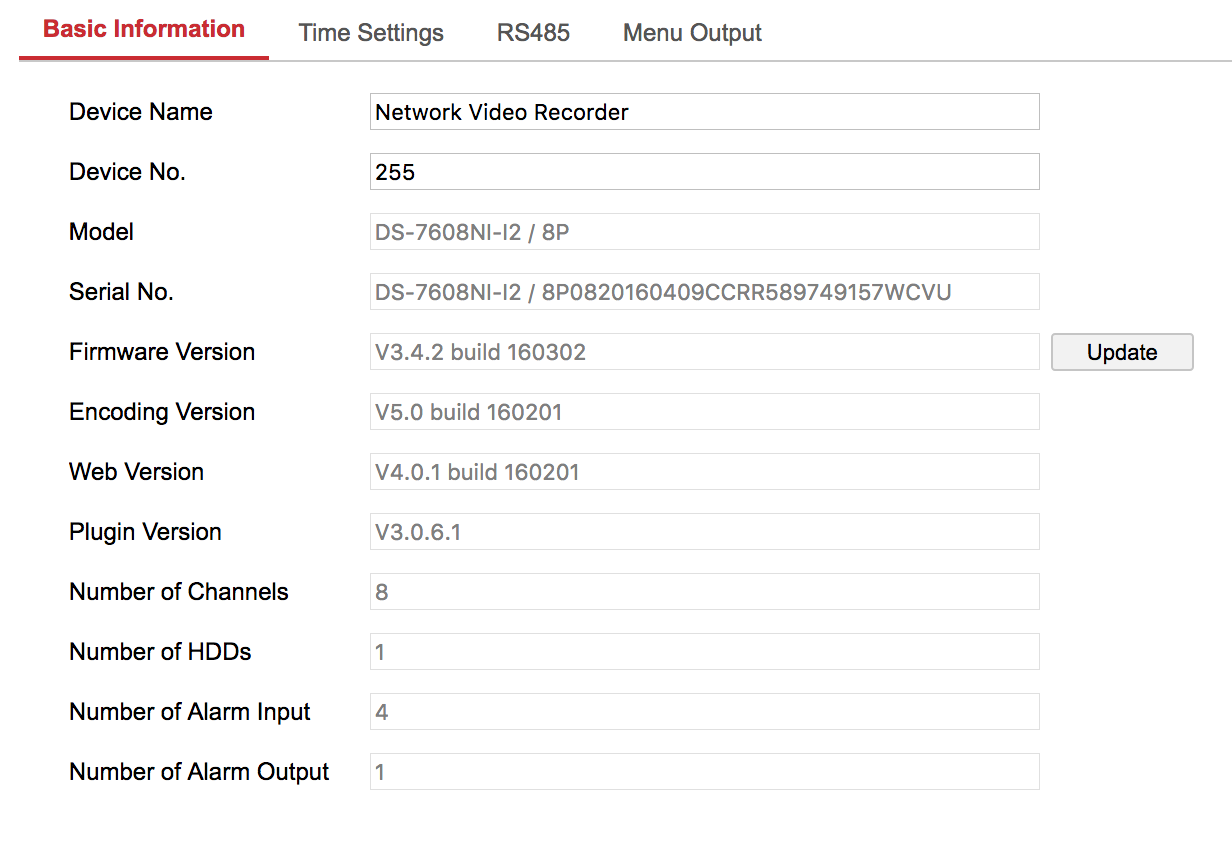This screenshot has height=842, width=1232.
Task: Open the RS485 tab
Action: [533, 33]
